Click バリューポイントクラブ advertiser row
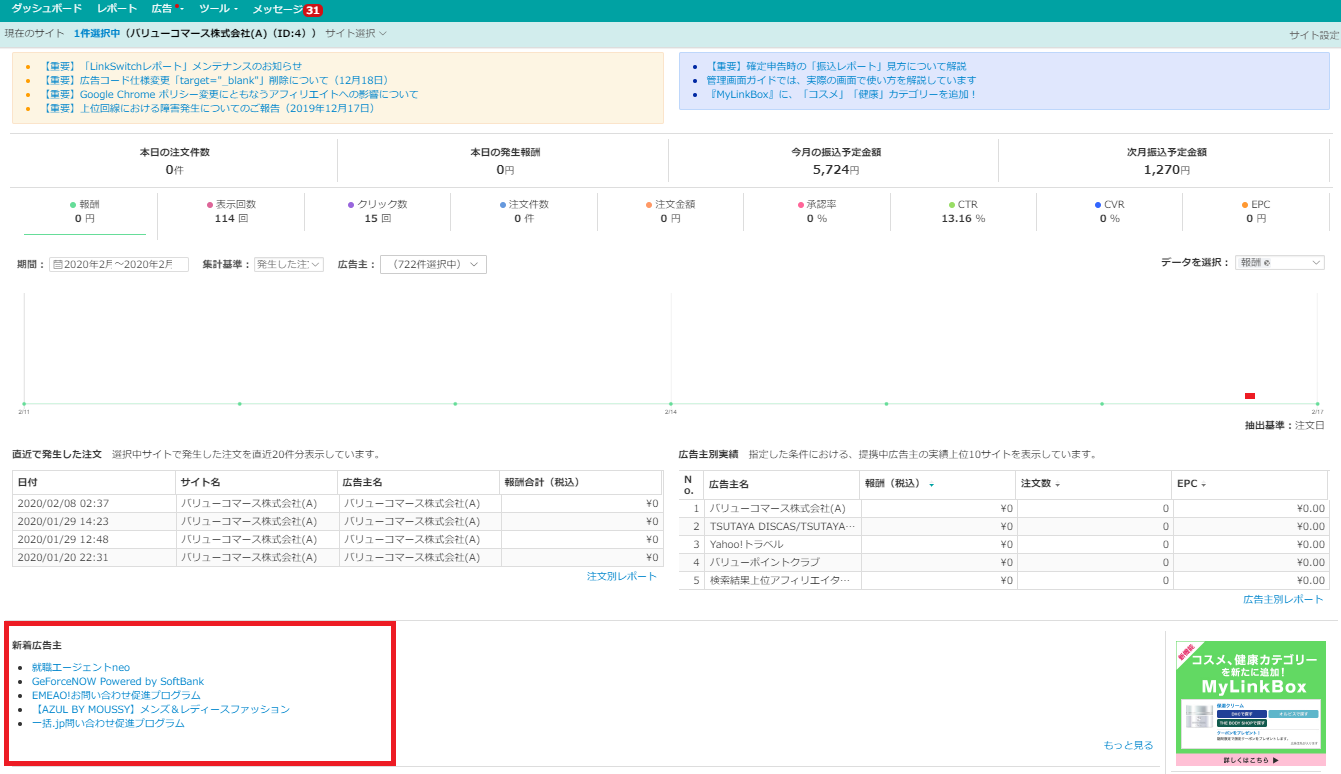The image size is (1341, 774). (1003, 563)
